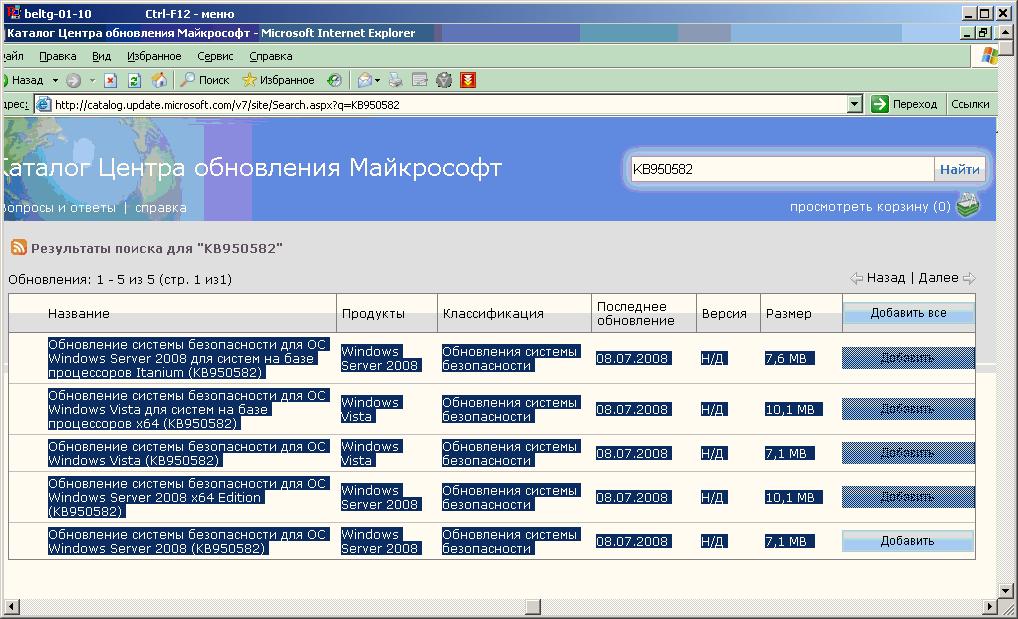Viewport: 1018px width, 619px height.
Task: Open the Windows Vista (KB950582) update link
Action: (188, 453)
